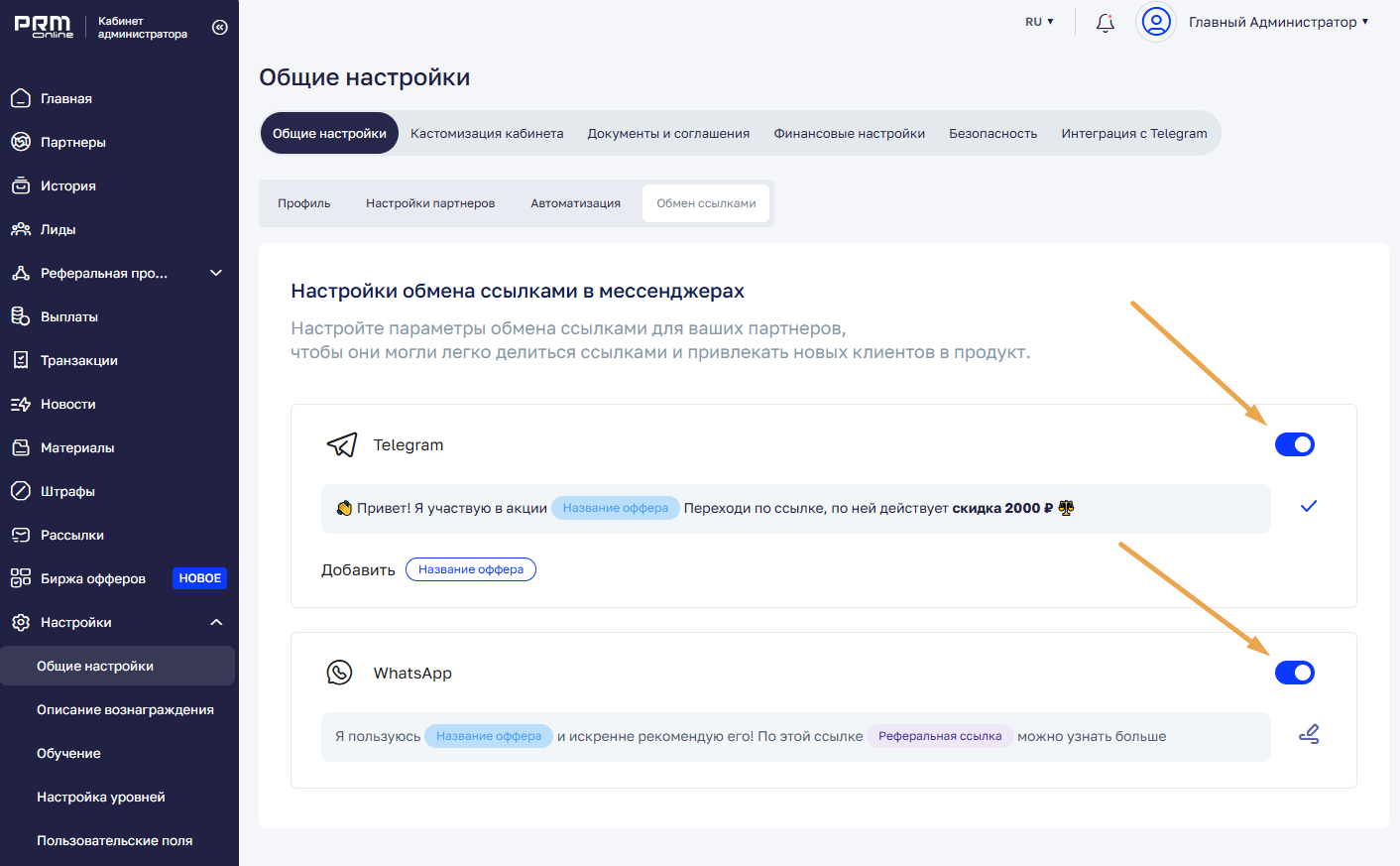1400x866 pixels.
Task: Open Штрафы from the sidebar
Action: 67,491
